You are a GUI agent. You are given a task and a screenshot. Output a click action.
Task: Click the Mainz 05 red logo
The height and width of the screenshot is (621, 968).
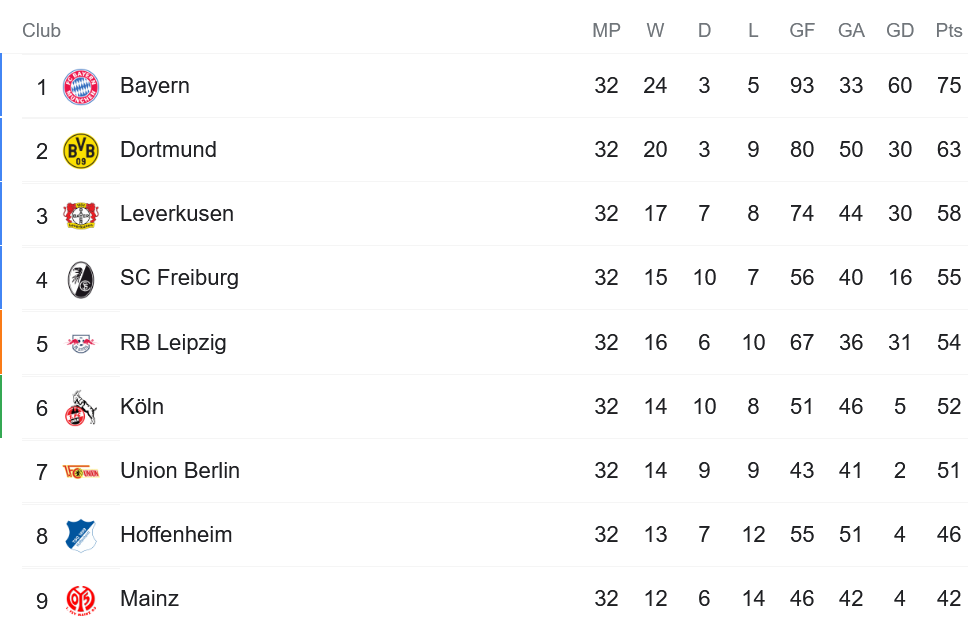pyautogui.click(x=81, y=599)
